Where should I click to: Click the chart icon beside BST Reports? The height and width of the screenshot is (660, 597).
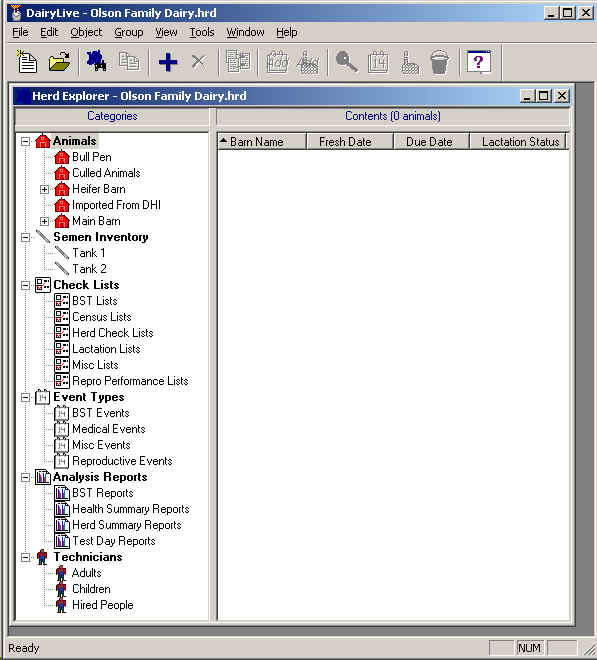[62, 493]
